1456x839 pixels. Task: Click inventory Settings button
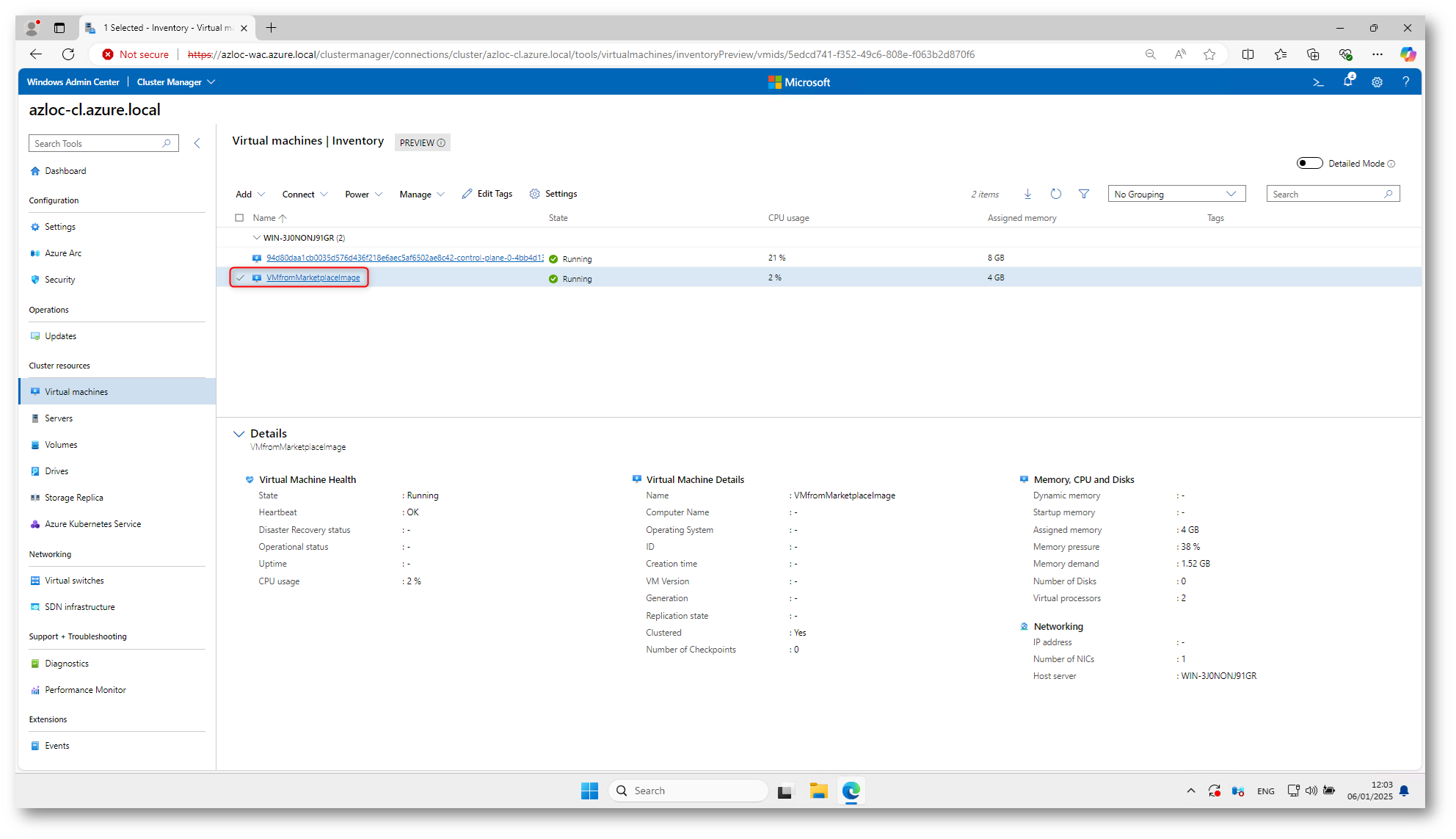[x=553, y=194]
